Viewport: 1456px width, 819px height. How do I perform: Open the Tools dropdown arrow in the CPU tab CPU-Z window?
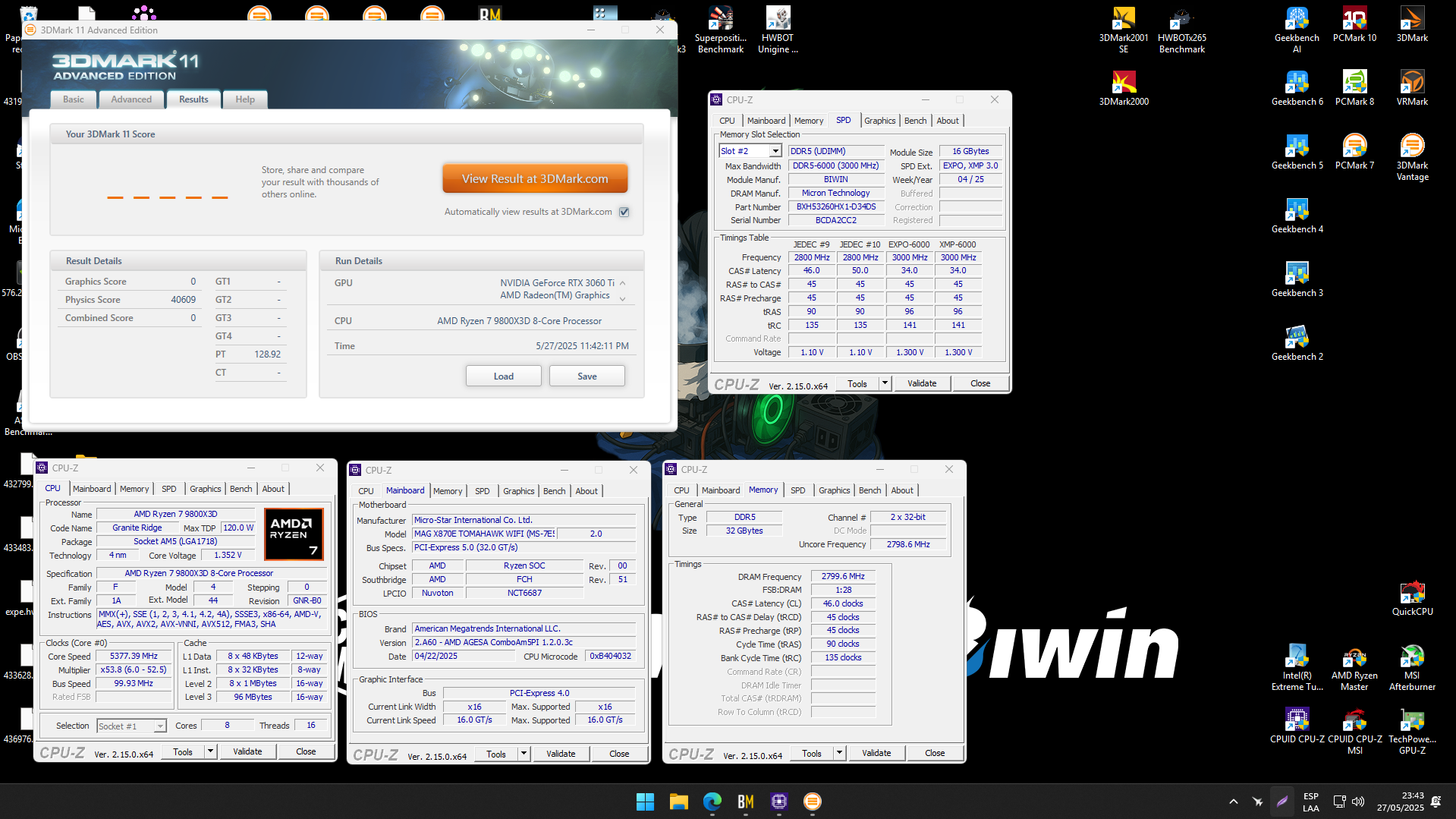[211, 751]
